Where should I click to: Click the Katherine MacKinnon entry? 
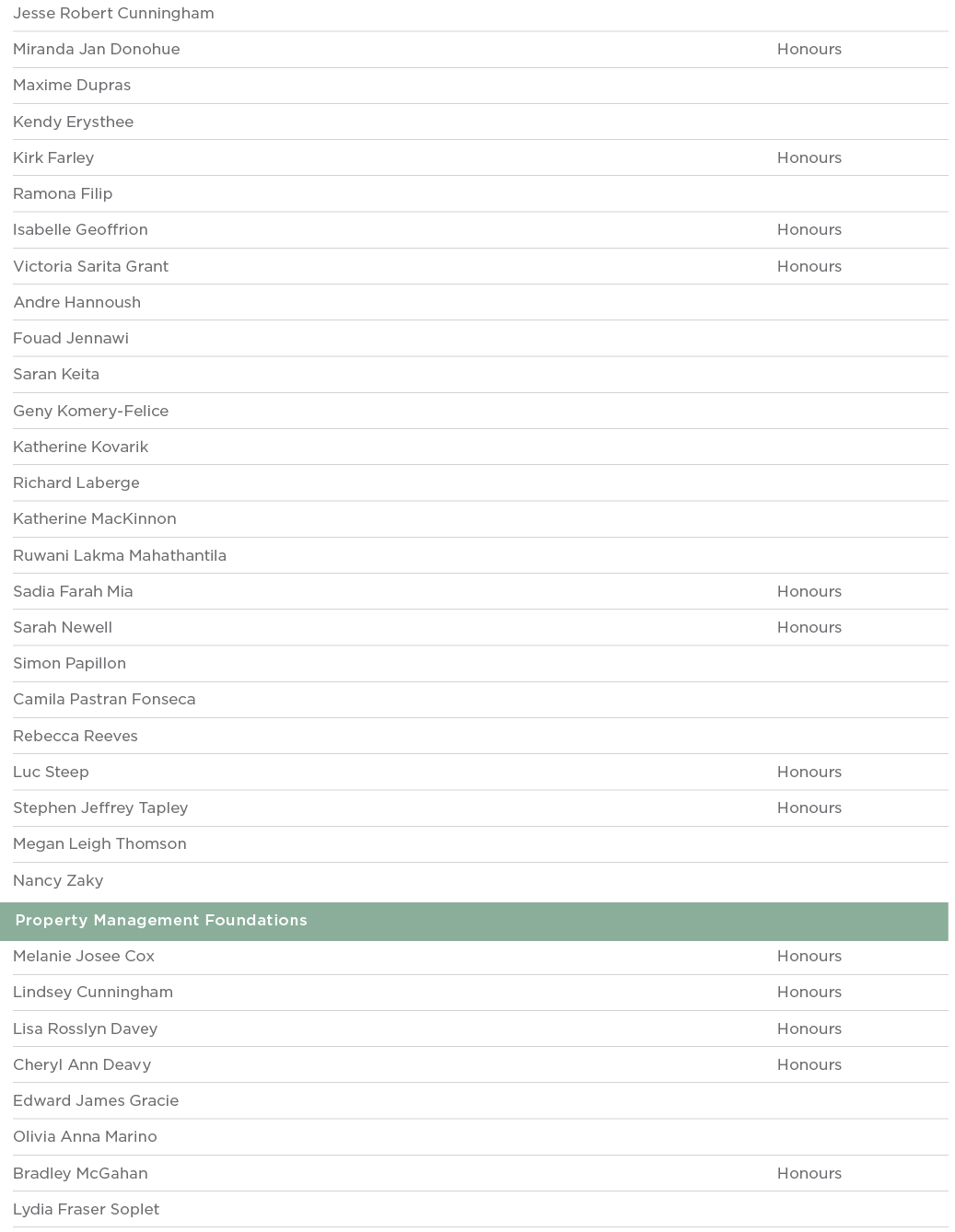[95, 518]
